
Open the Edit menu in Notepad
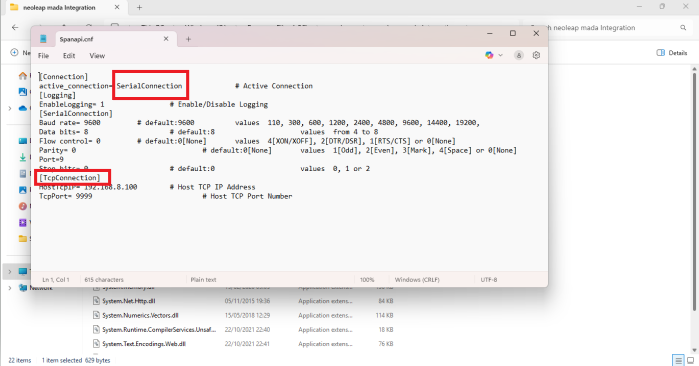[69, 56]
